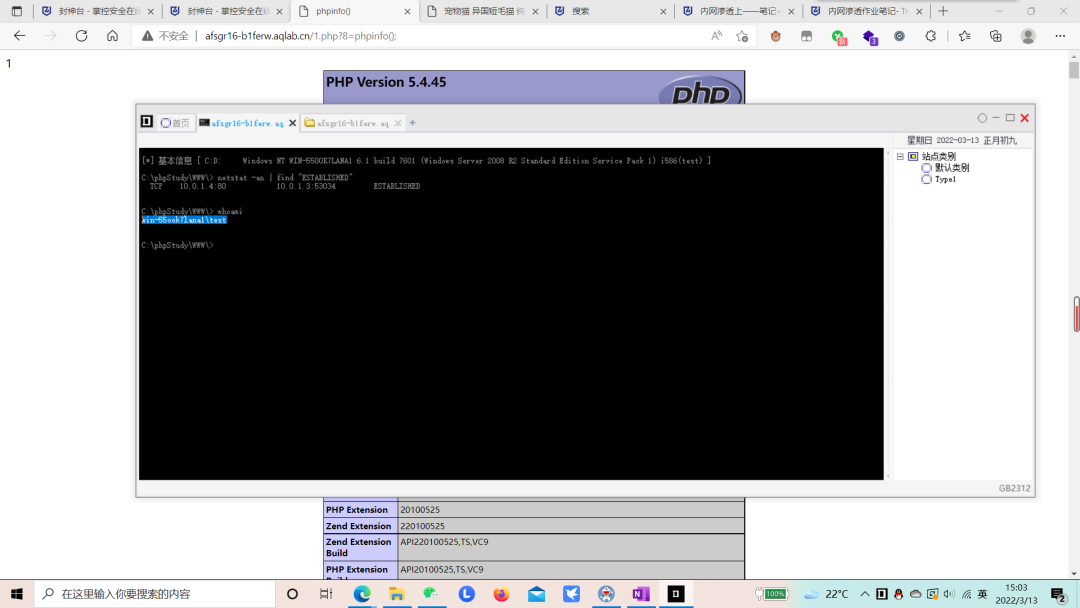This screenshot has height=608, width=1080.
Task: Add a new tab in AntSword
Action: click(x=413, y=123)
